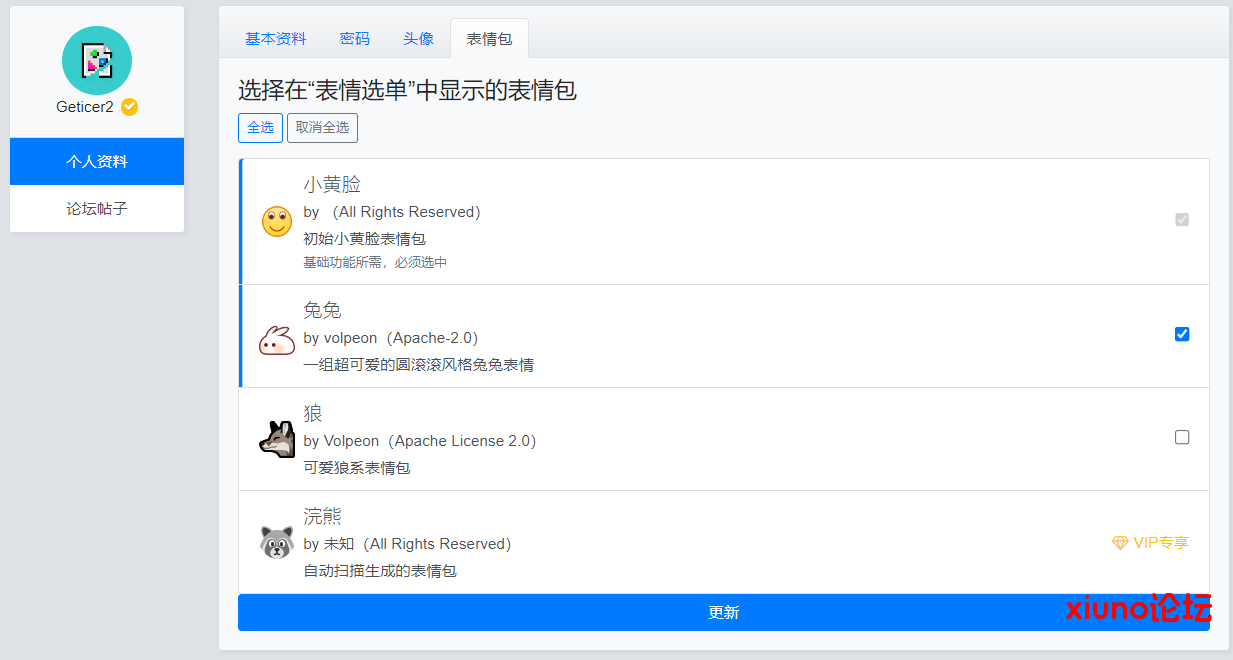Select the 表情包 tab
This screenshot has width=1233, height=660.
tap(489, 39)
